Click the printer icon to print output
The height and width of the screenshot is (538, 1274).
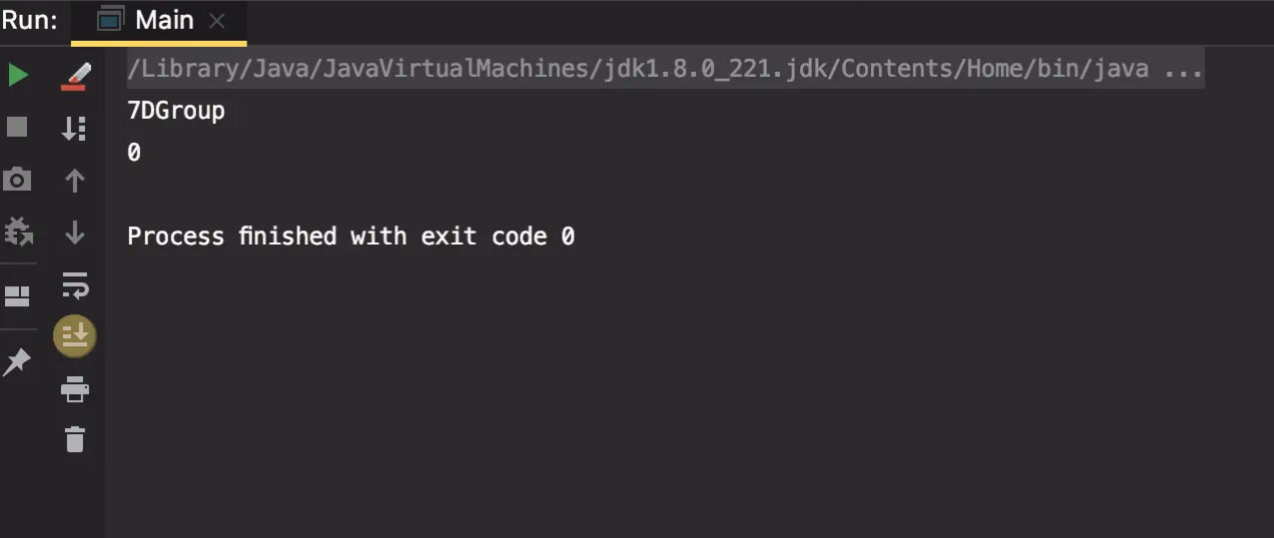[75, 389]
